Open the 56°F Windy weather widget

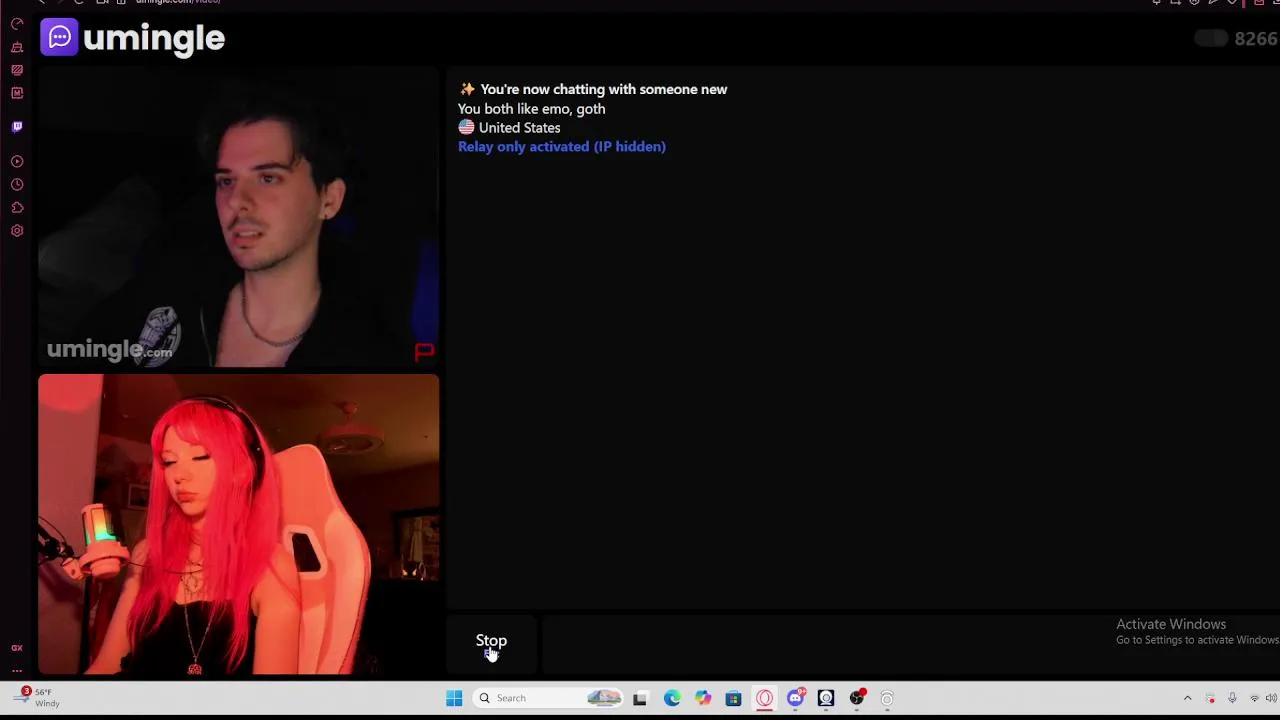pyautogui.click(x=37, y=697)
